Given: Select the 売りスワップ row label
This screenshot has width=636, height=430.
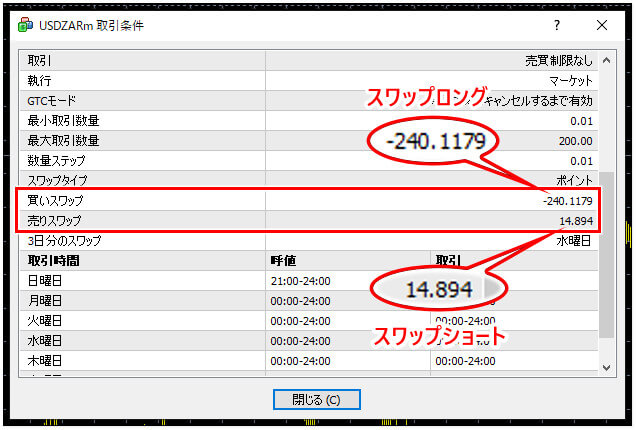Looking at the screenshot, I should (54, 220).
